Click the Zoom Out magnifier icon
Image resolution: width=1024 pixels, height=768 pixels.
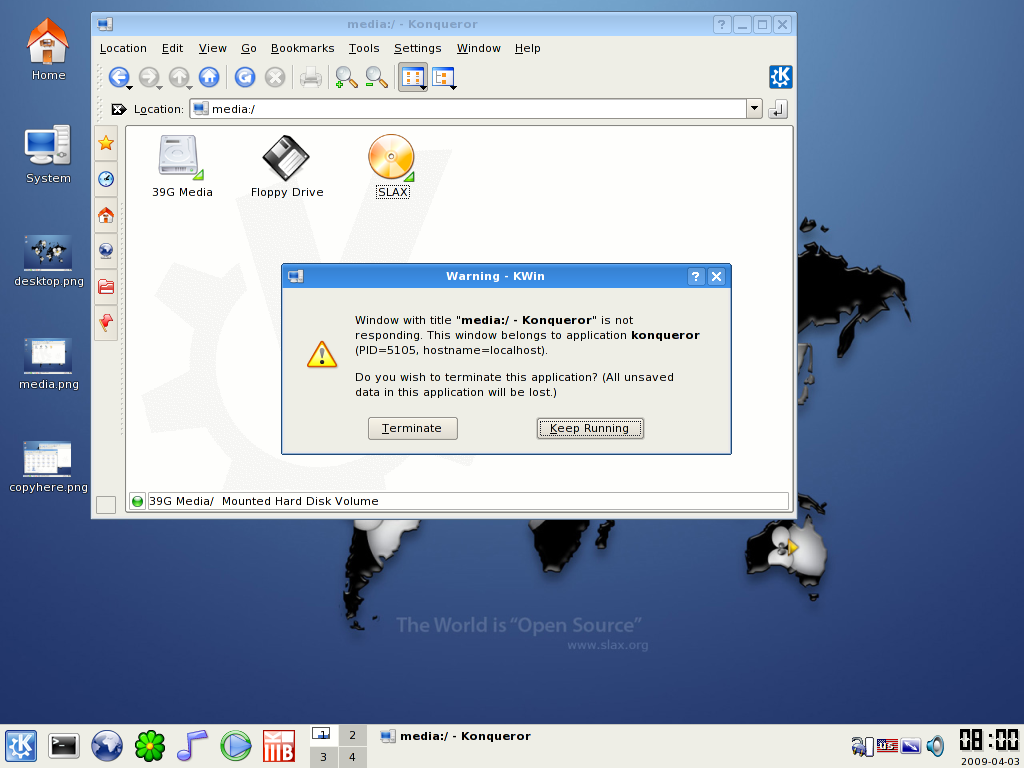(376, 77)
